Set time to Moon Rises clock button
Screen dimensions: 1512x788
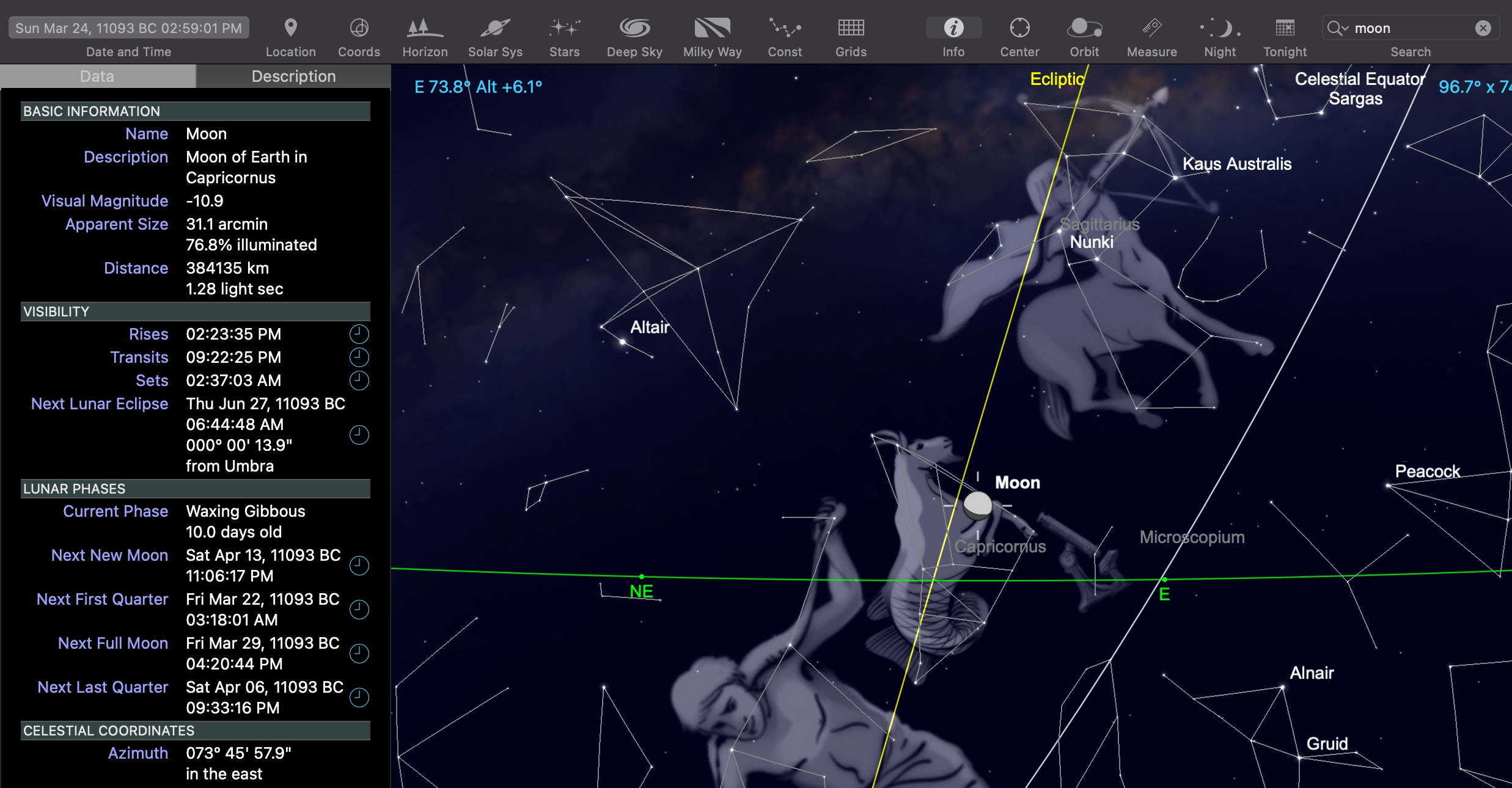(x=359, y=334)
